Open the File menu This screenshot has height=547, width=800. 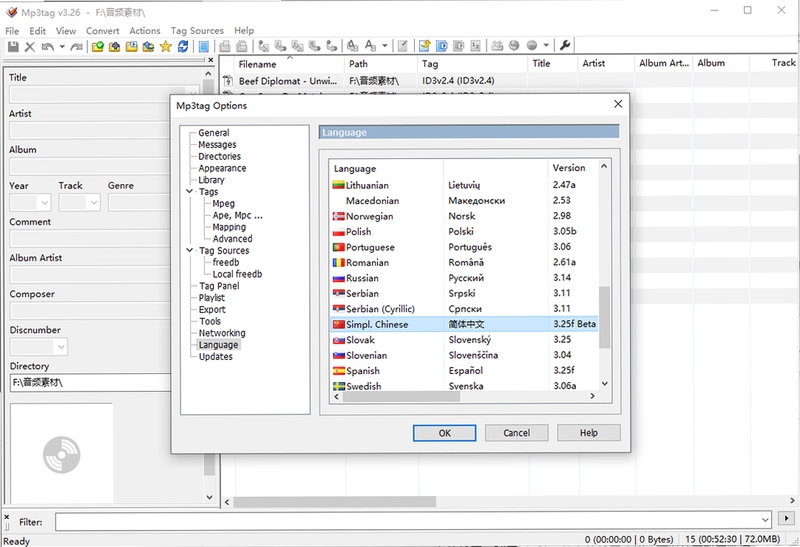(x=12, y=31)
